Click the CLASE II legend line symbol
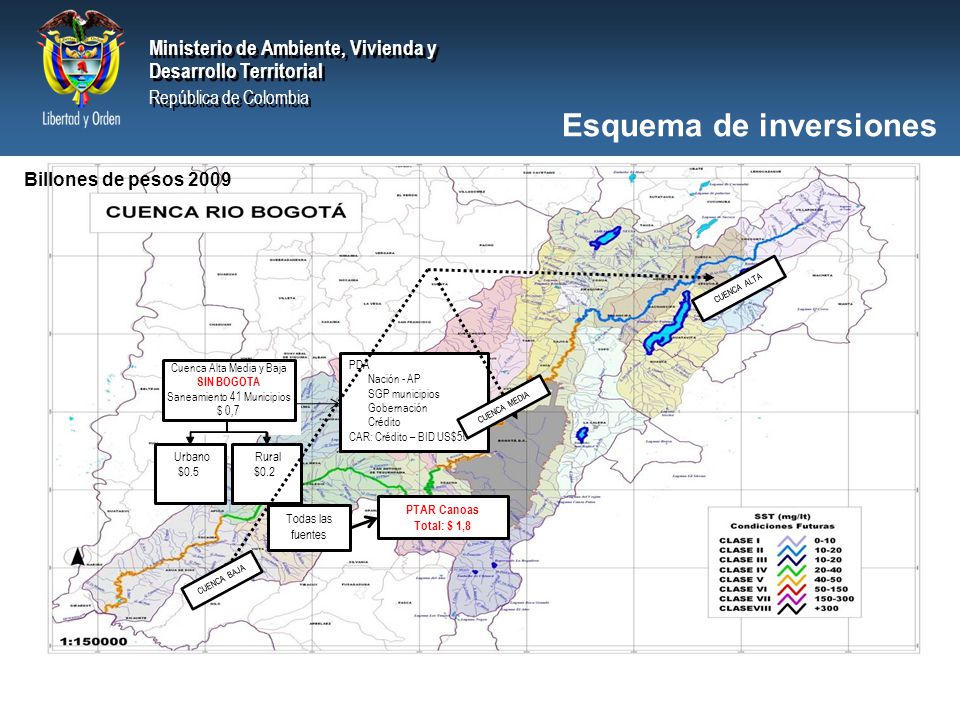The width and height of the screenshot is (960, 720). point(791,550)
